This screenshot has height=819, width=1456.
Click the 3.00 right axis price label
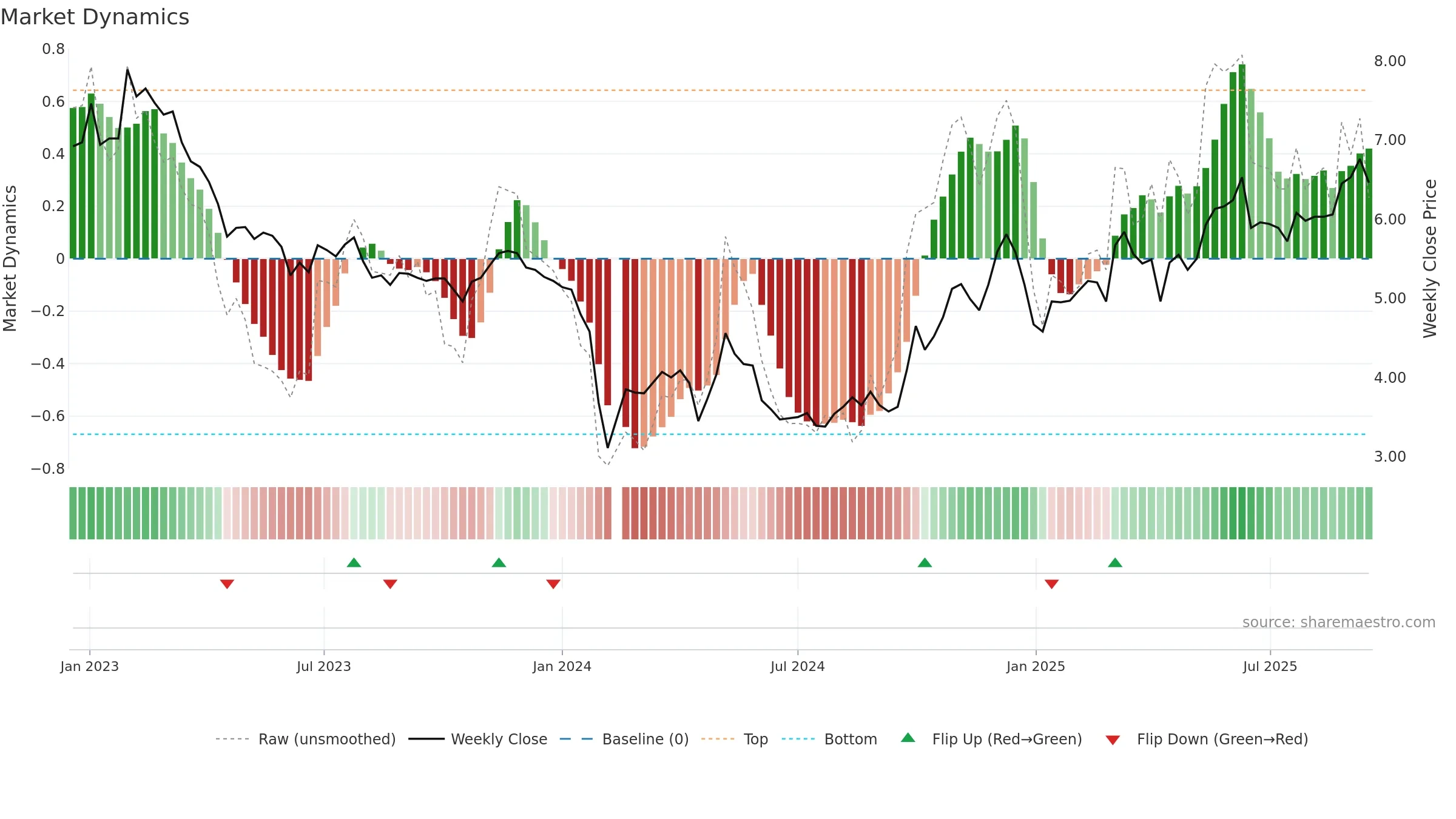pyautogui.click(x=1390, y=456)
